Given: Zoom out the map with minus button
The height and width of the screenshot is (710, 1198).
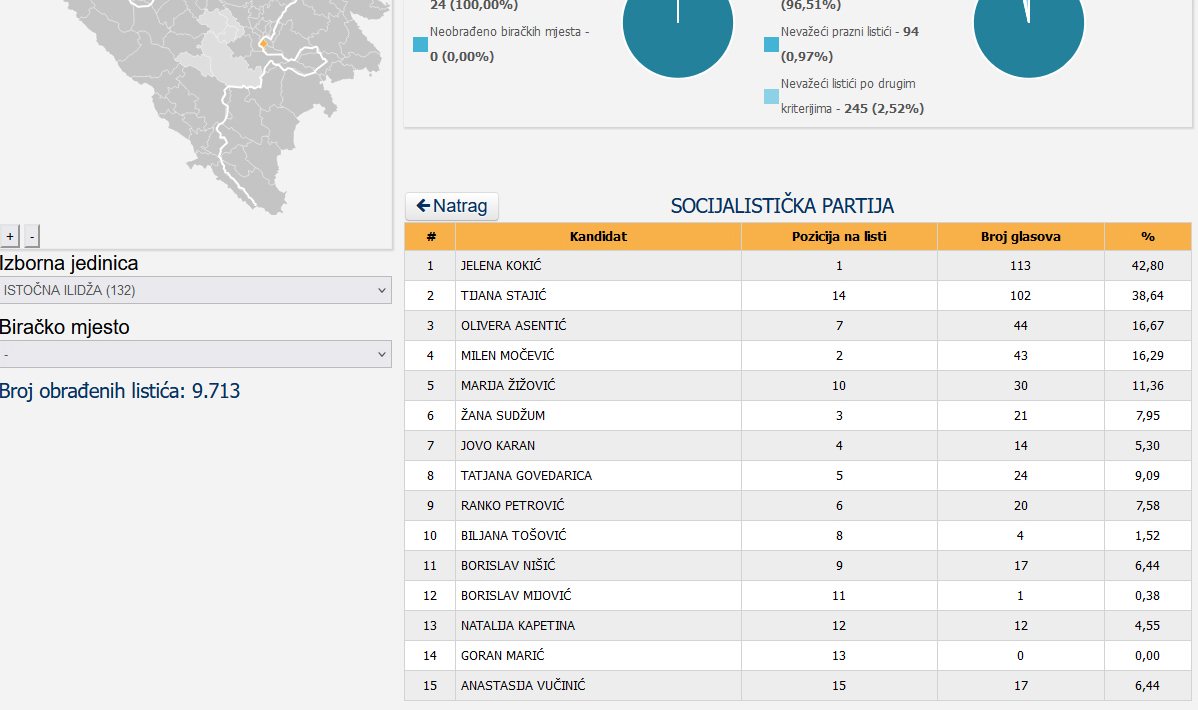Looking at the screenshot, I should pos(31,236).
